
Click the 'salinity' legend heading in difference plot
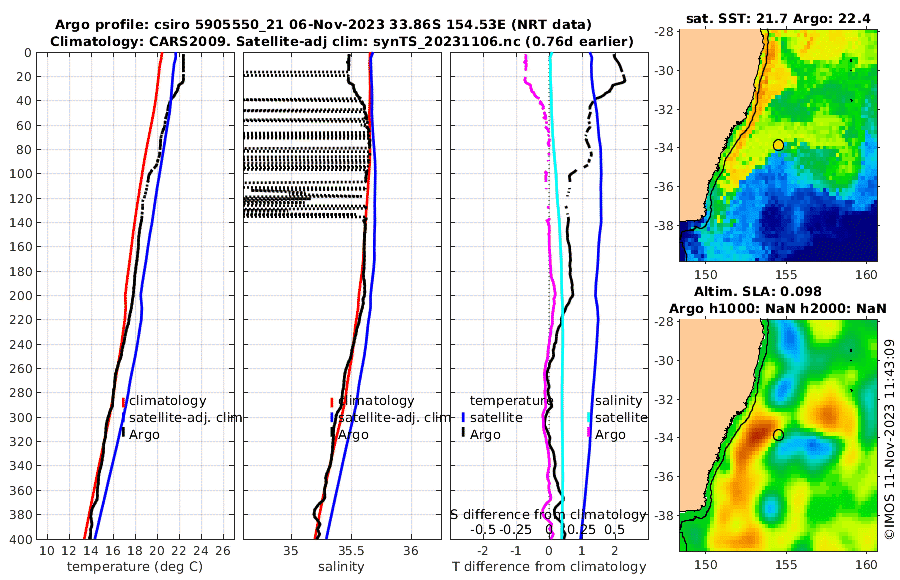(618, 401)
